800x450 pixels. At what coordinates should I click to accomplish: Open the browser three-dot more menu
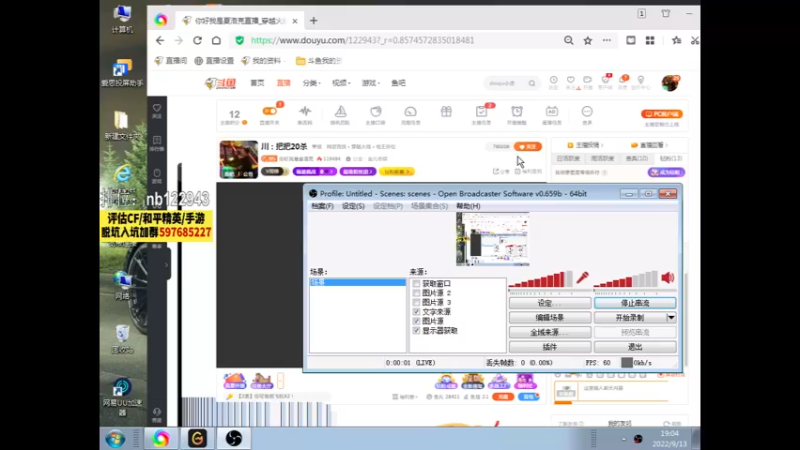[x=607, y=40]
